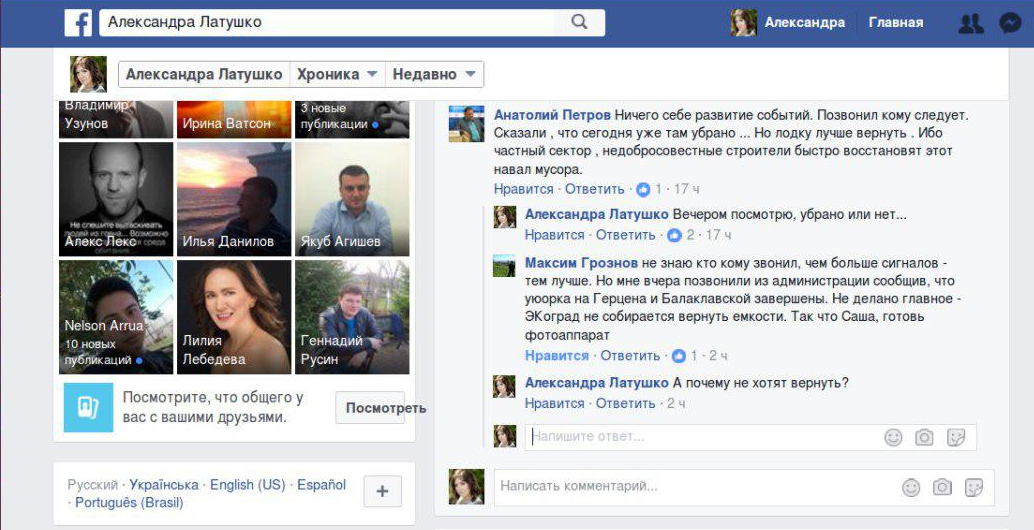Open friend tile Алекс Лекс
The image size is (1034, 530).
tap(116, 199)
